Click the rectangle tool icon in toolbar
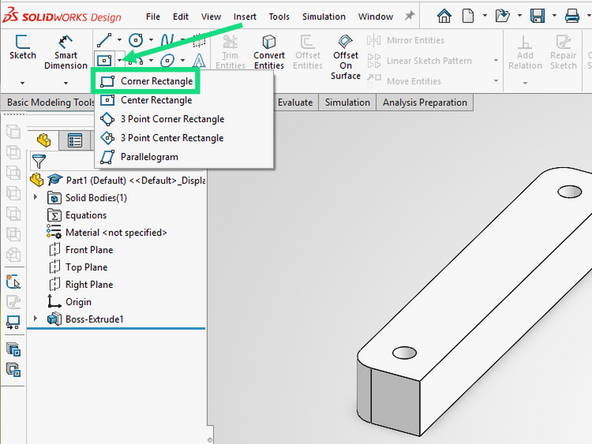 coord(104,60)
